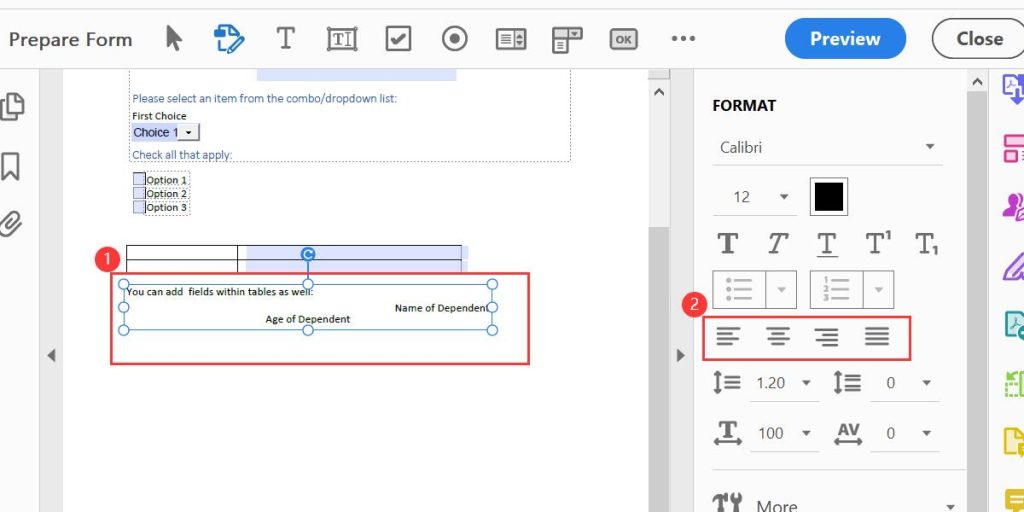Click the Format panel scrollbar up arrow
The height and width of the screenshot is (512, 1024).
click(x=977, y=82)
